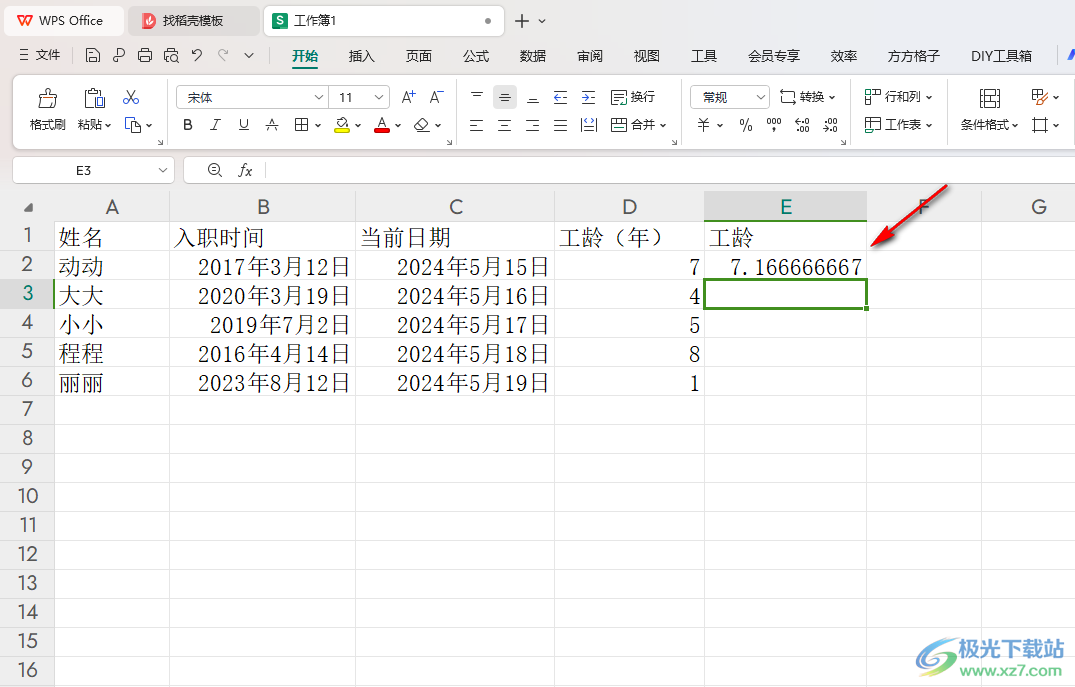Expand the borders dropdown arrow
The width and height of the screenshot is (1075, 687).
coord(318,125)
